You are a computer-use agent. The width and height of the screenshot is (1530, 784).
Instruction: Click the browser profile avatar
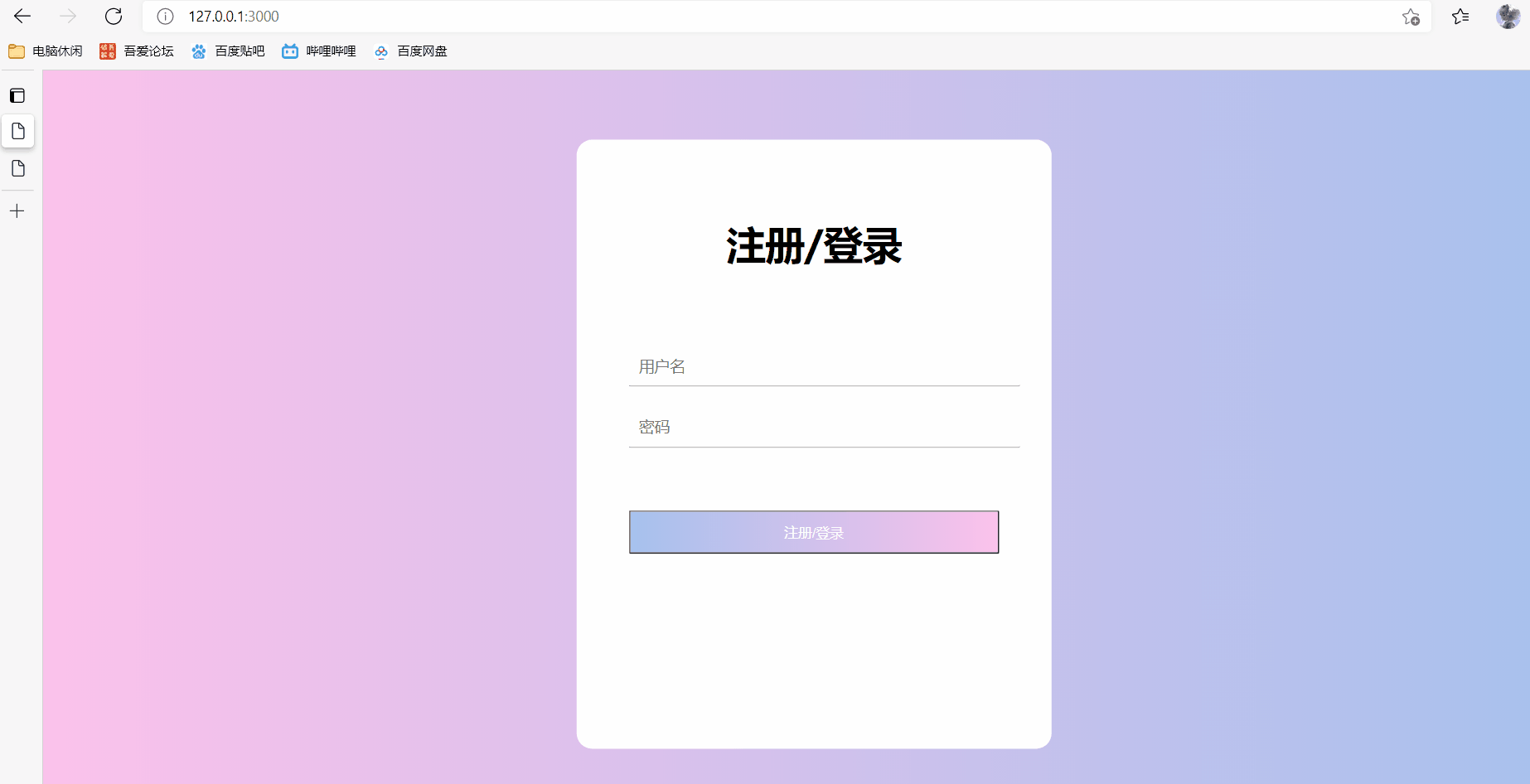(x=1506, y=16)
